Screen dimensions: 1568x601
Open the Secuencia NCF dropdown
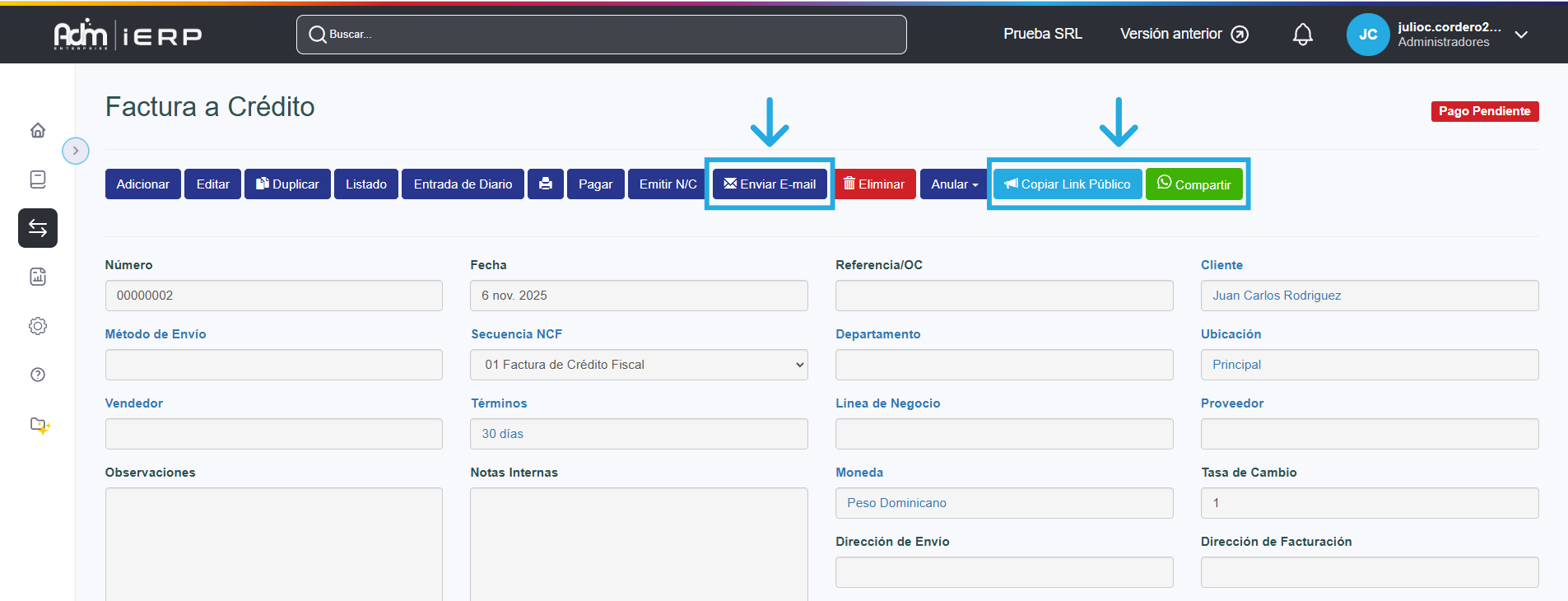pos(639,365)
